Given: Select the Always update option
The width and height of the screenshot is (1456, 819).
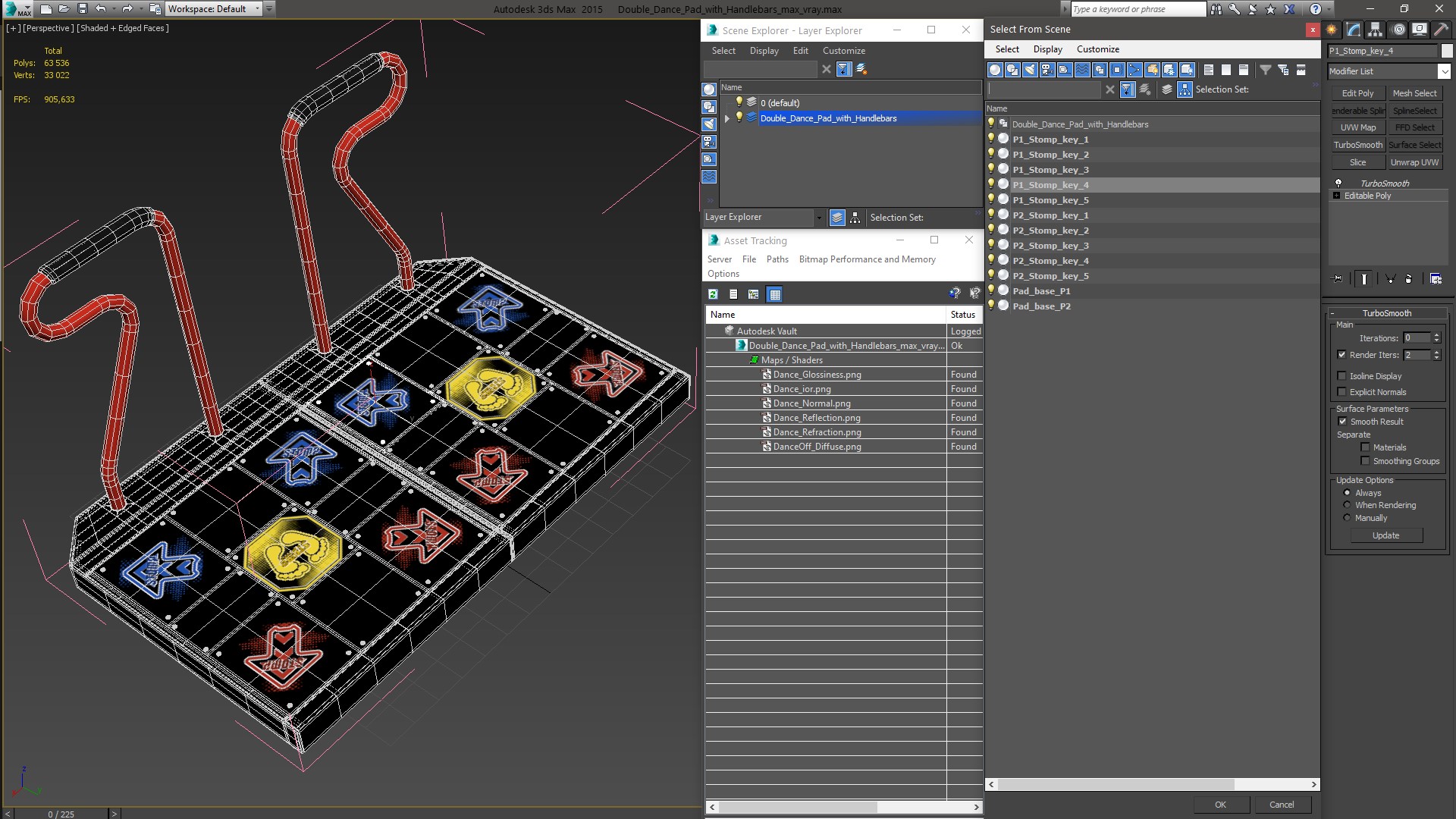Looking at the screenshot, I should tap(1347, 493).
